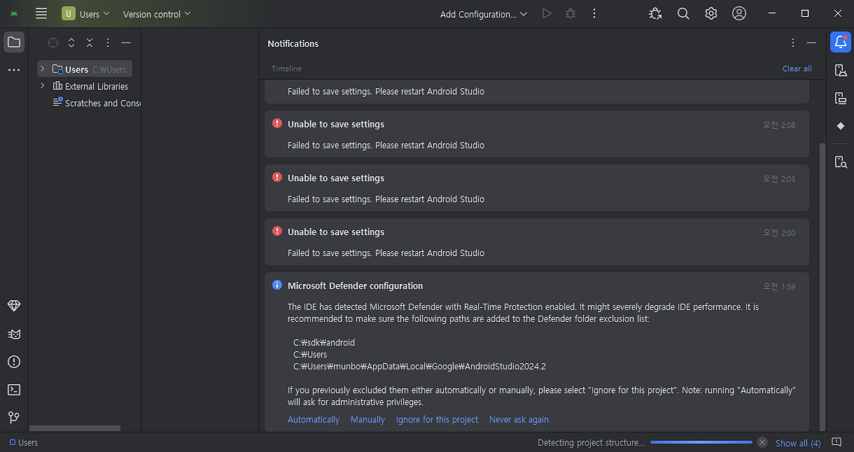Open Notifications panel options menu
Image resolution: width=854 pixels, height=452 pixels.
(793, 43)
